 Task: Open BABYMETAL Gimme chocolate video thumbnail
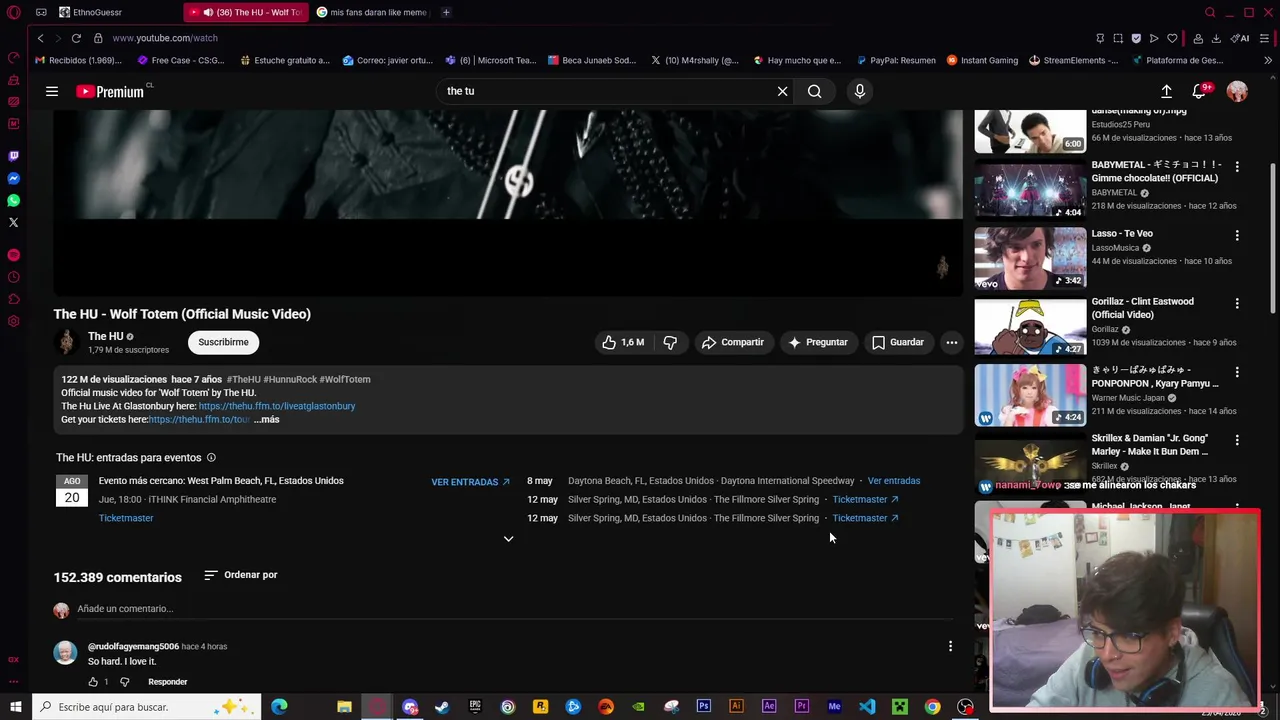[1030, 190]
